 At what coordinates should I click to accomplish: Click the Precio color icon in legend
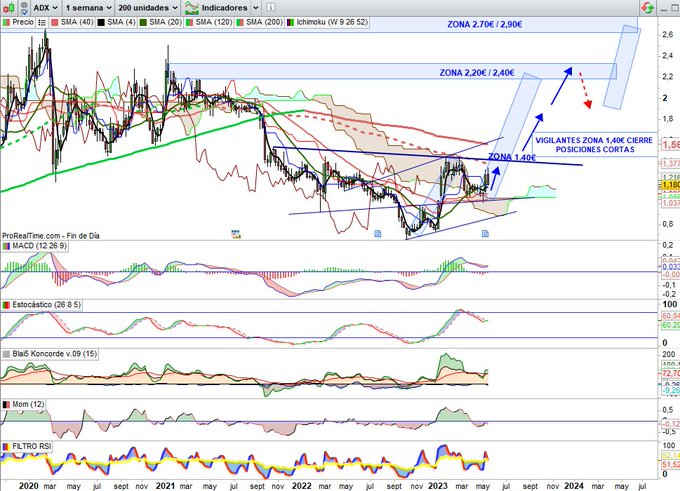[7, 22]
